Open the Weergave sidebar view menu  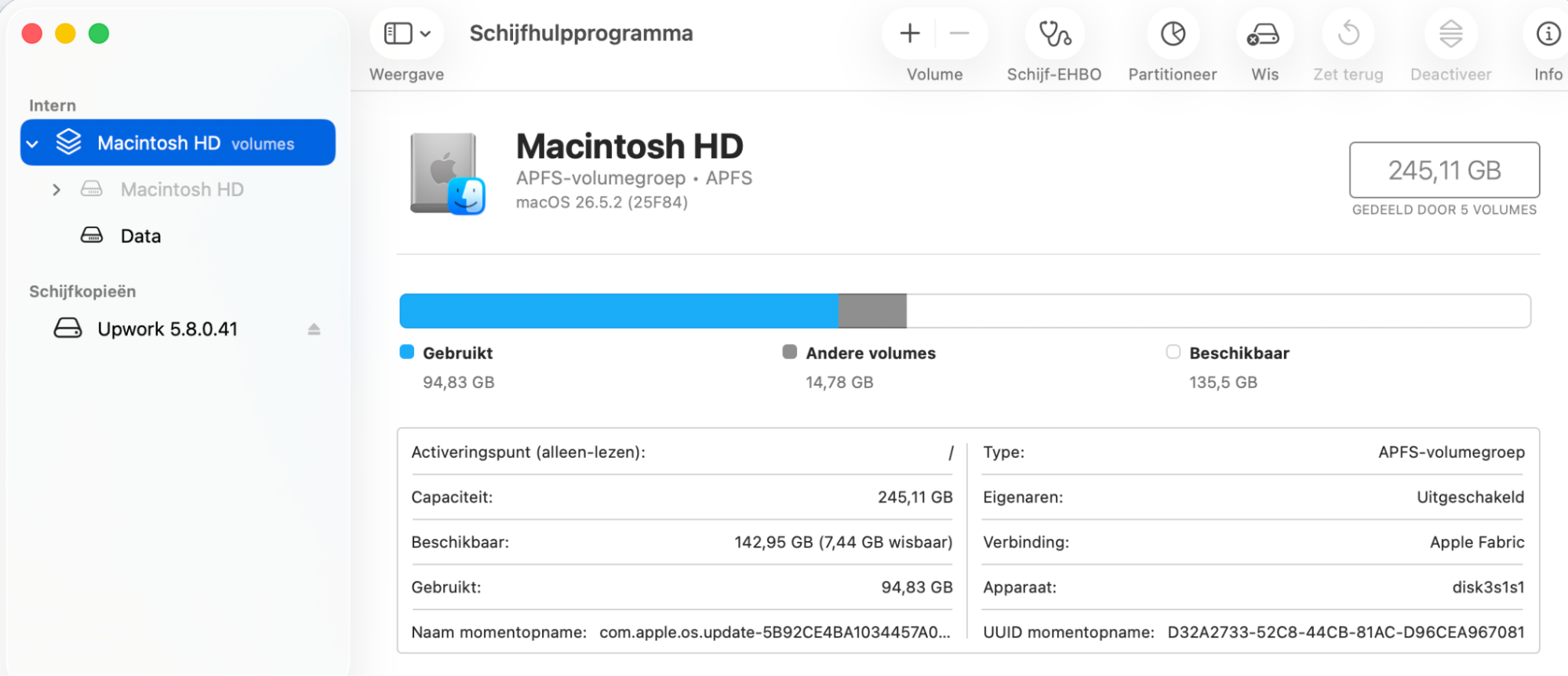[407, 34]
